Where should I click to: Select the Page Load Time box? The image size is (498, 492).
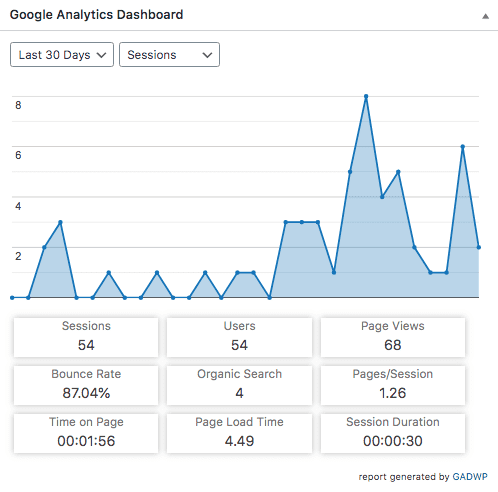click(x=239, y=433)
